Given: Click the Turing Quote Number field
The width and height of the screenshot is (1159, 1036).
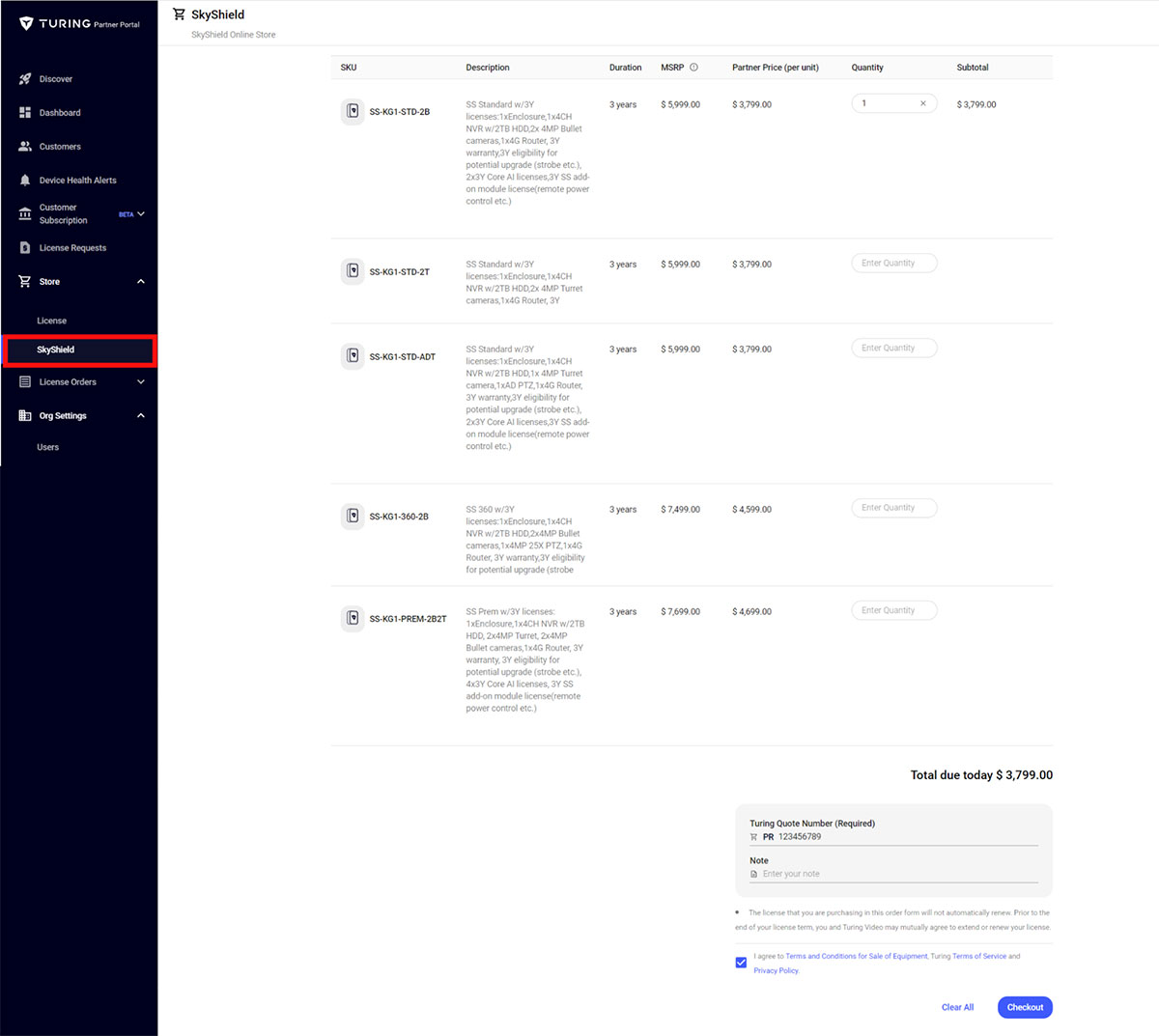Looking at the screenshot, I should tap(893, 837).
